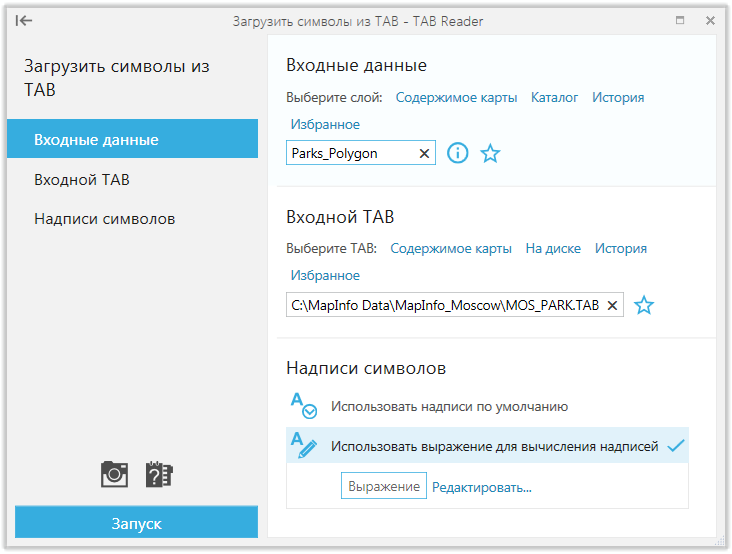The width and height of the screenshot is (732, 554).
Task: Select 'Использовать выражение для вычисления надписей' option
Action: (487, 445)
